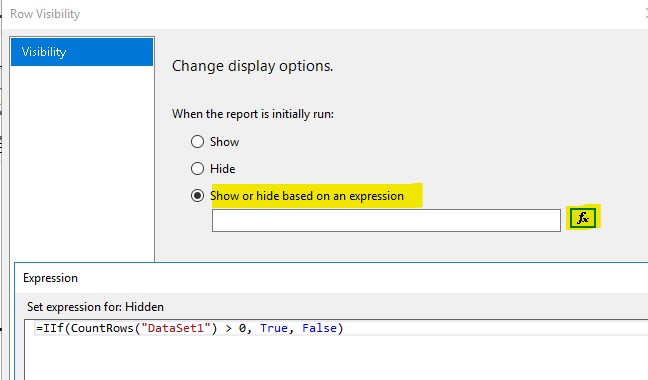Click the Expression dialog title bar

[x=331, y=278]
